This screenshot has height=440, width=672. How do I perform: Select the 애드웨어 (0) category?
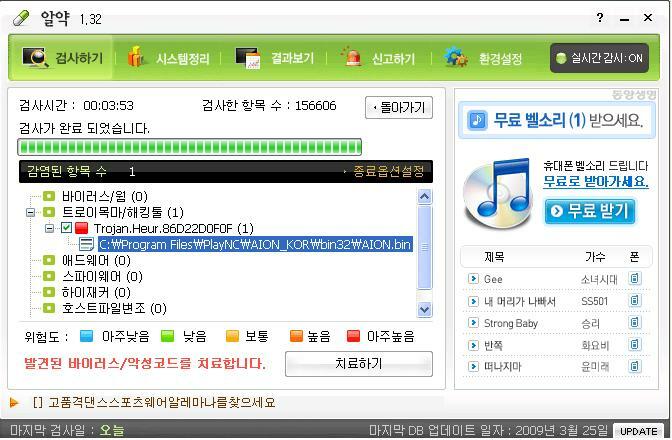(x=96, y=260)
